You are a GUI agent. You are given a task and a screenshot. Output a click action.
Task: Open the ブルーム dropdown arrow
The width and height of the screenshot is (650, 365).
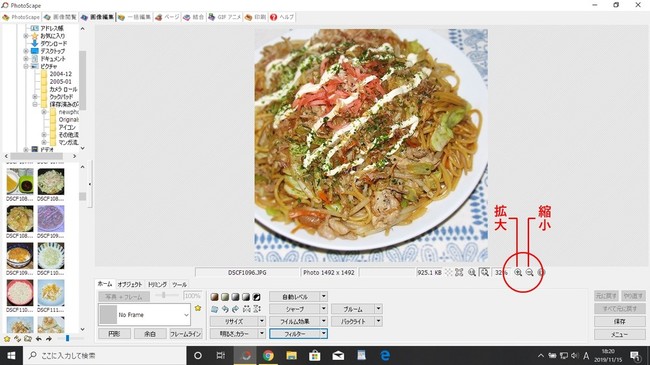pyautogui.click(x=378, y=309)
